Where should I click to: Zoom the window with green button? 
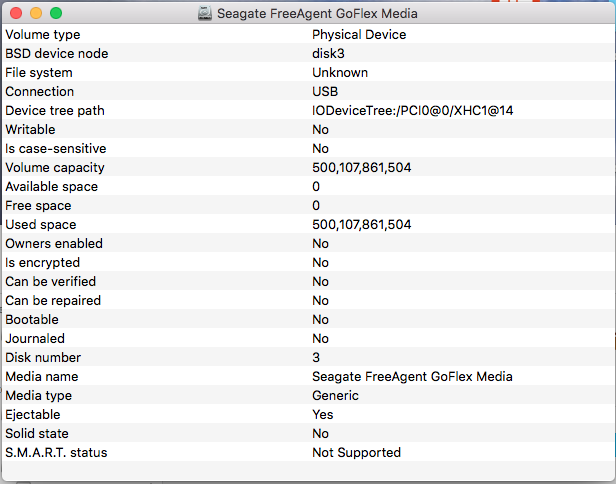(x=56, y=13)
